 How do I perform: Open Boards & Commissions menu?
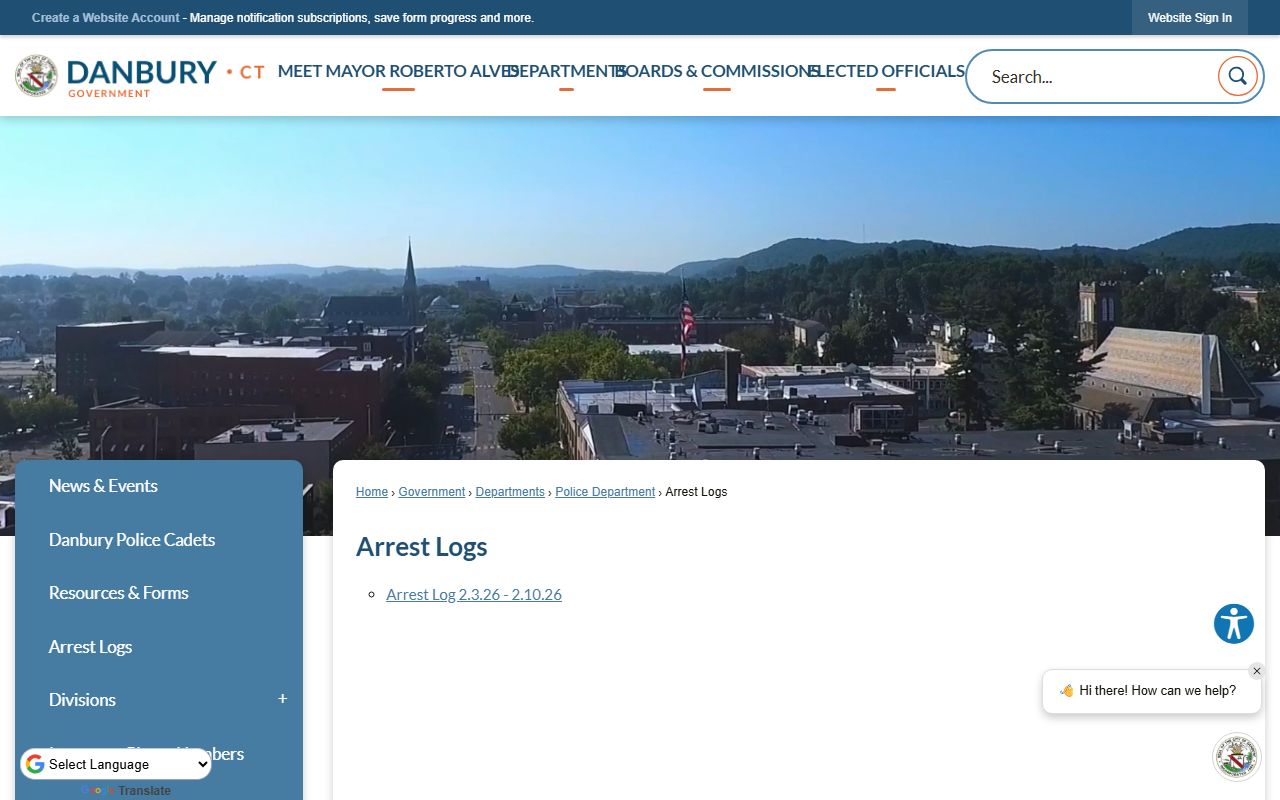[x=717, y=71]
